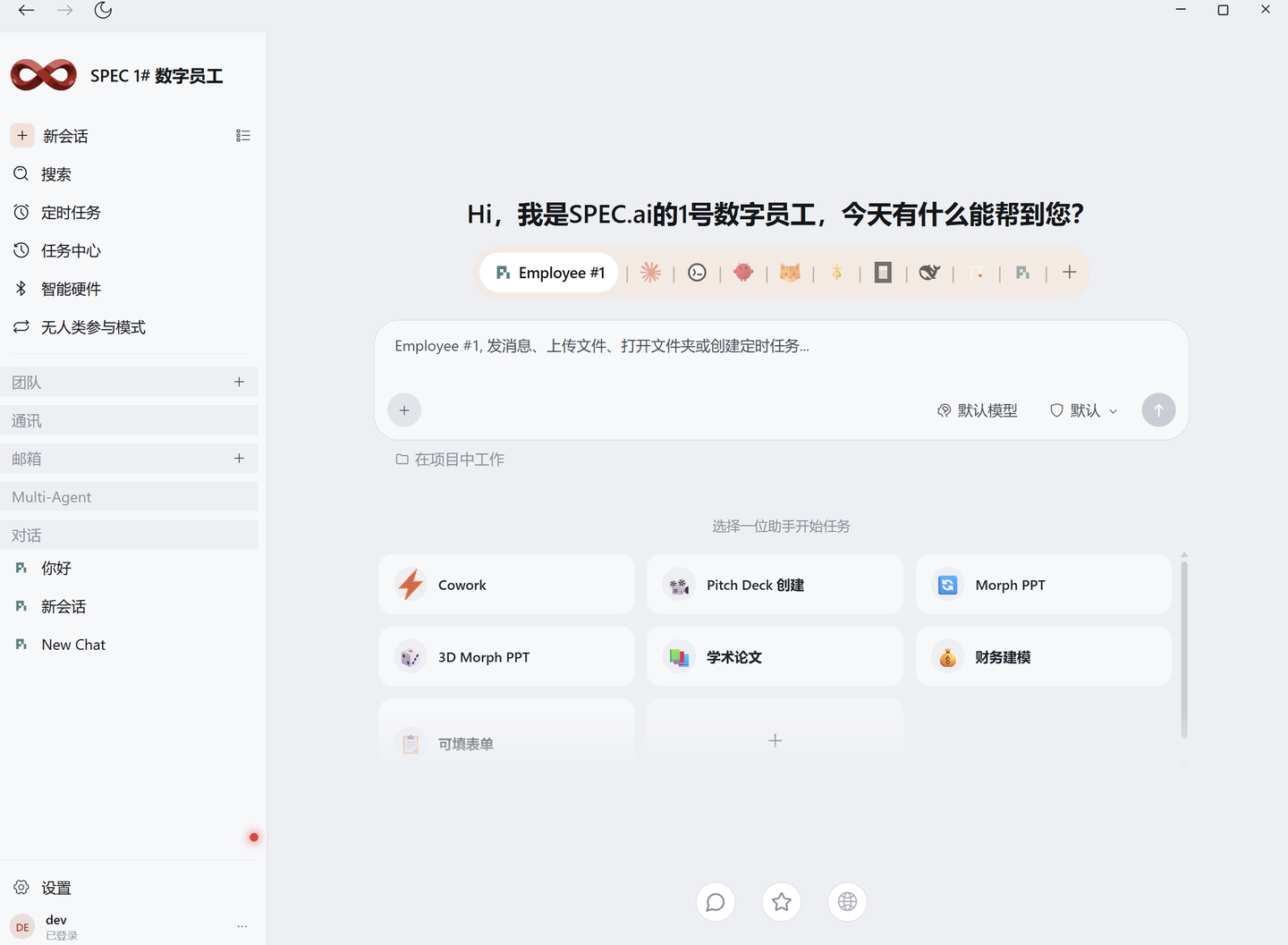Click the attachment plus button in input box
The width and height of the screenshot is (1288, 945).
pyautogui.click(x=404, y=410)
